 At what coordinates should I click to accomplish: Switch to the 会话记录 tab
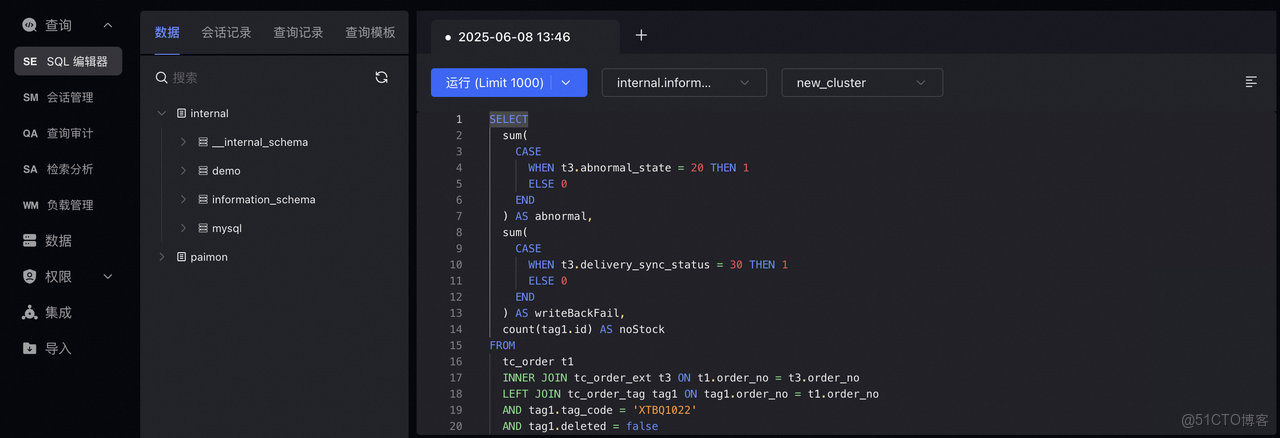[x=226, y=33]
